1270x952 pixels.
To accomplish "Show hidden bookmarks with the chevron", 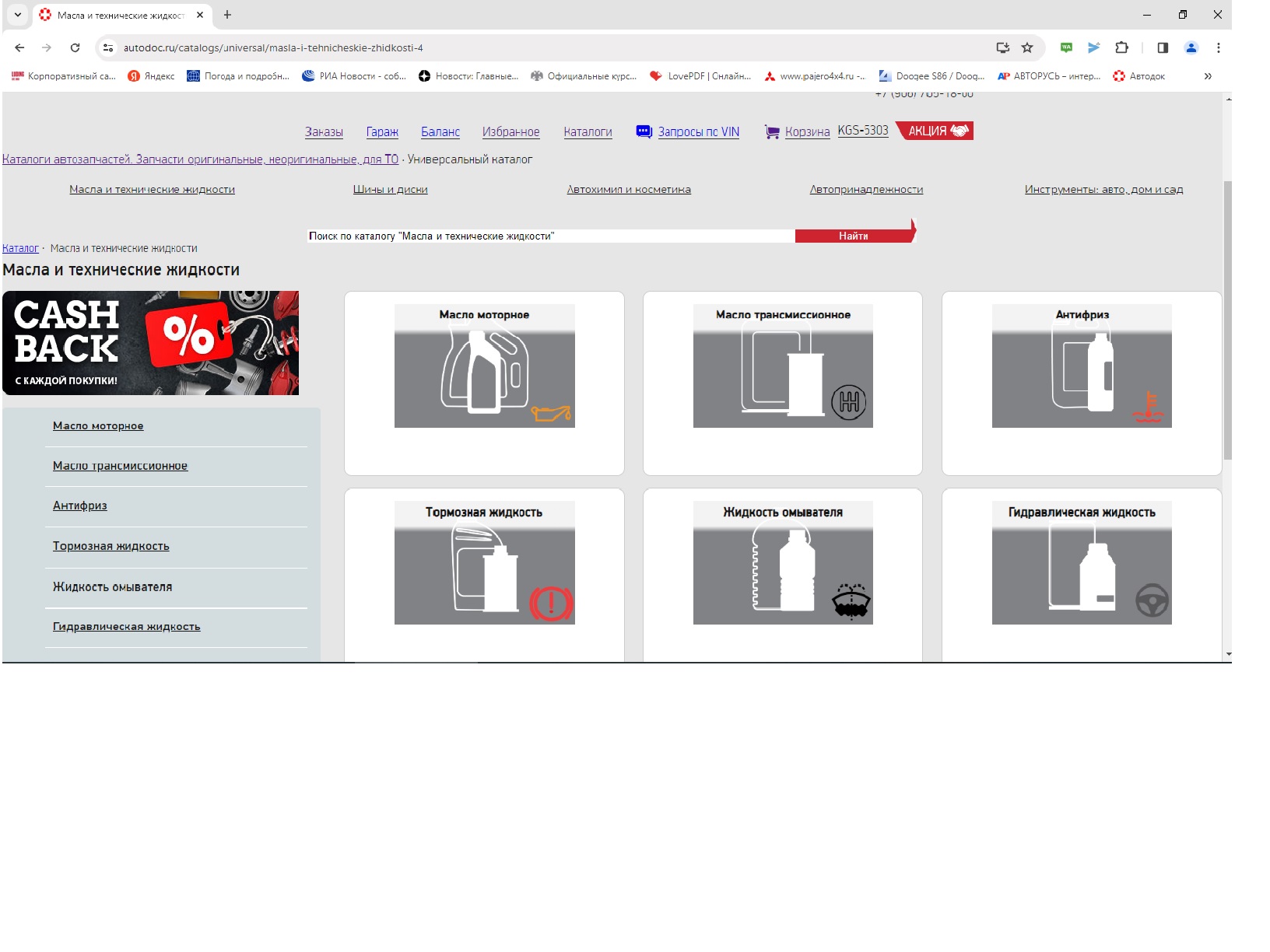I will tap(1208, 76).
